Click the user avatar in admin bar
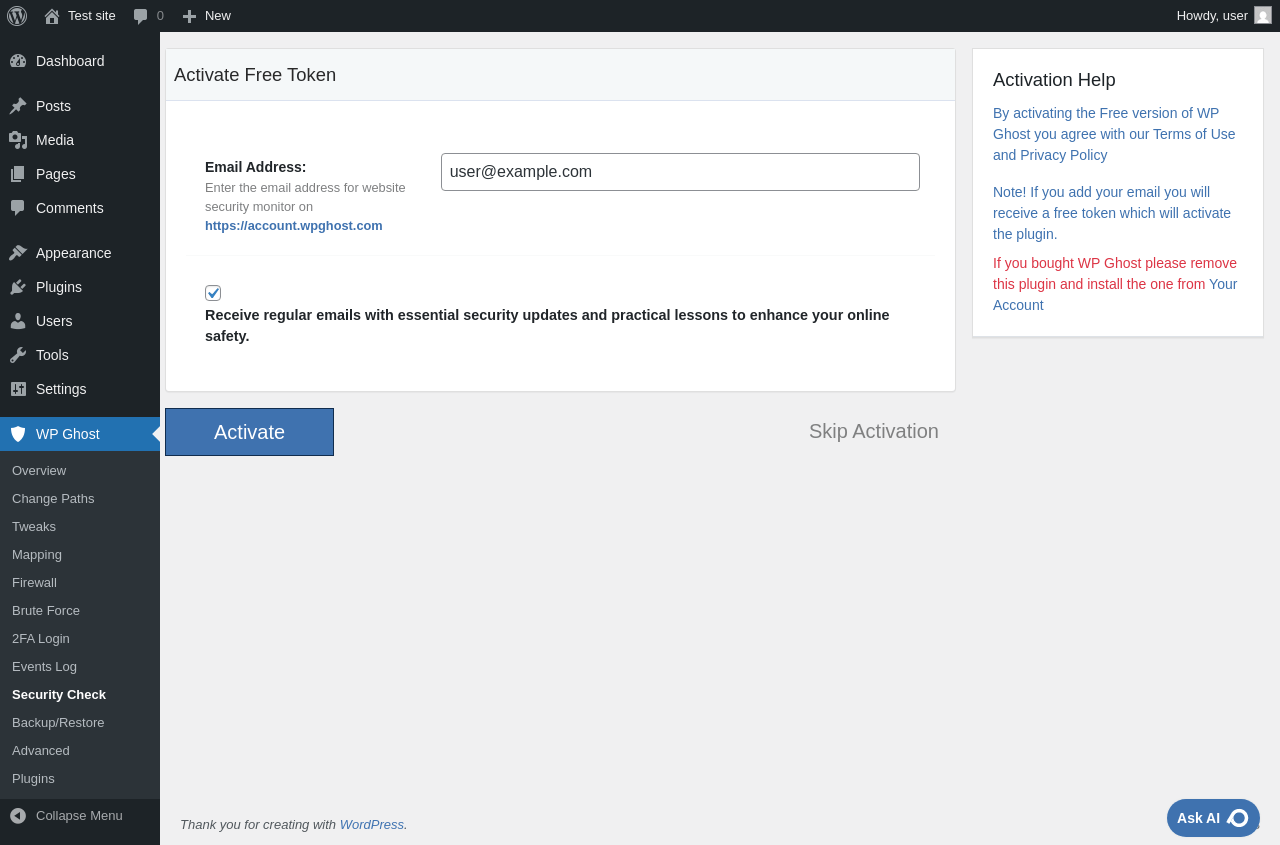 [1263, 15]
